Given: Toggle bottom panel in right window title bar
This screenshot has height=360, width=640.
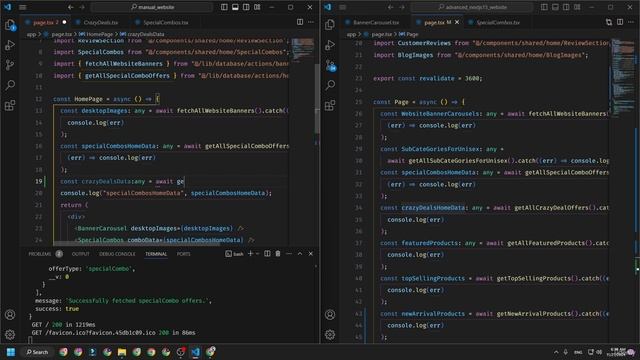Looking at the screenshot, I should pyautogui.click(x=555, y=7).
